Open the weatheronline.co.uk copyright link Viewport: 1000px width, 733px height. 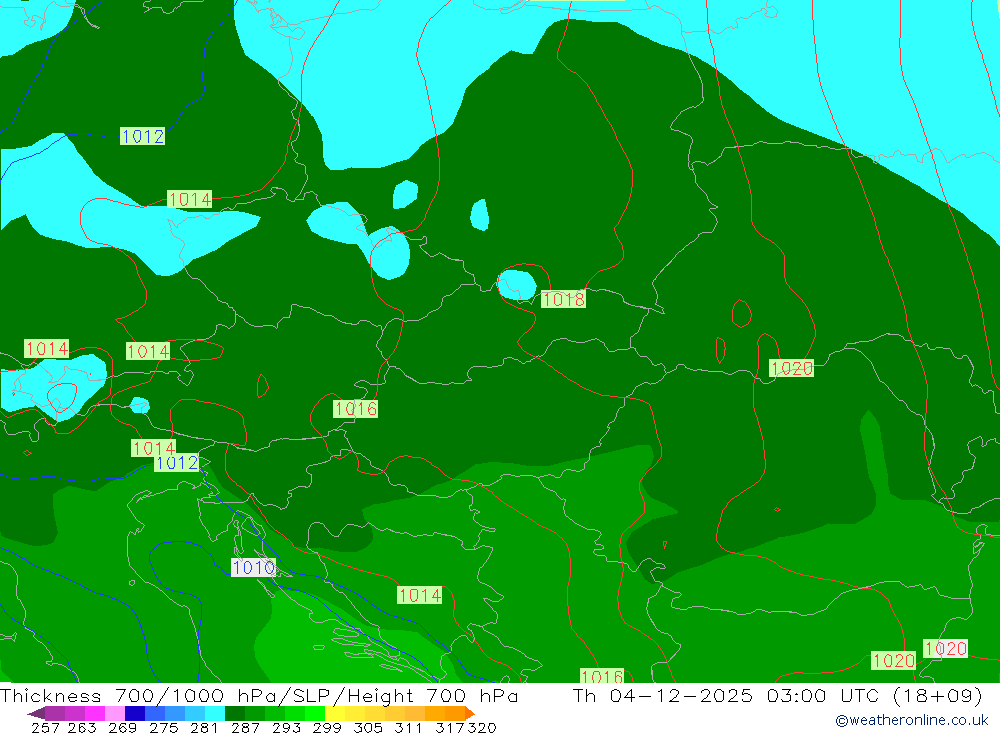912,720
